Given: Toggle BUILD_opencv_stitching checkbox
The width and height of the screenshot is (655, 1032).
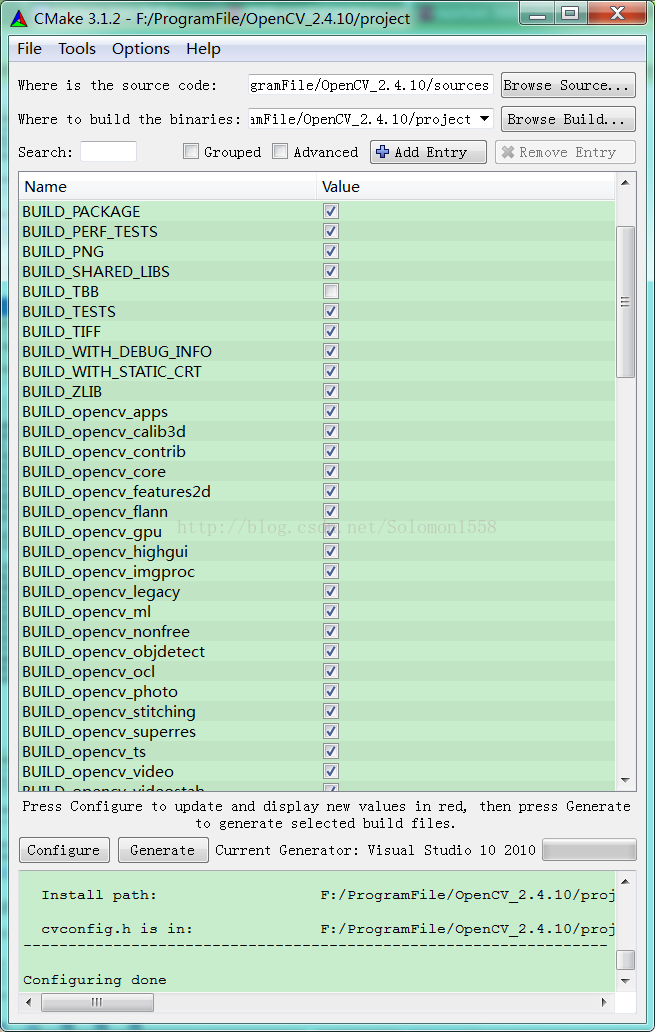Looking at the screenshot, I should click(330, 711).
